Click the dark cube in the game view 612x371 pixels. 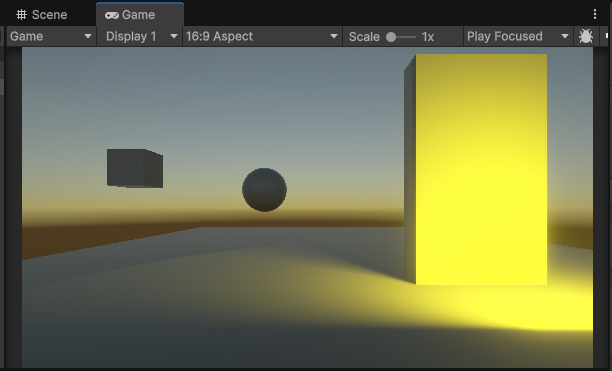135,168
